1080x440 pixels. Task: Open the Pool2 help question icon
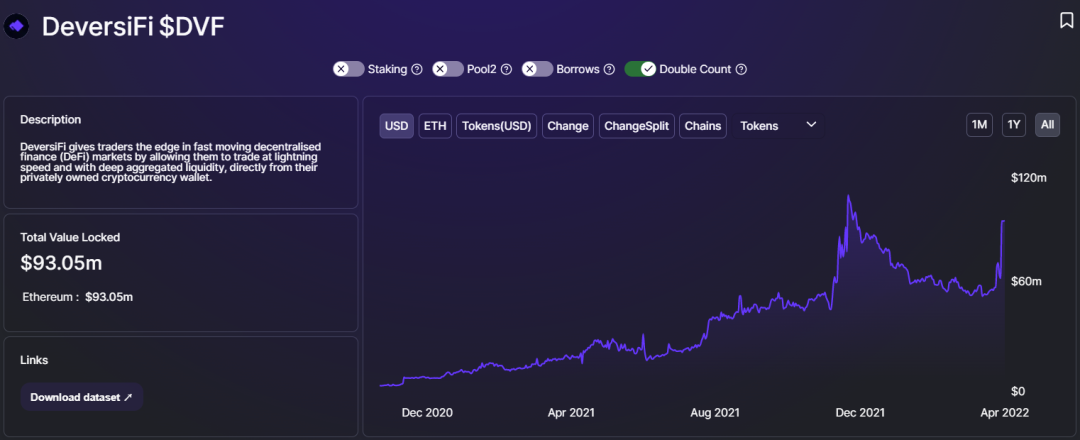[x=506, y=69]
